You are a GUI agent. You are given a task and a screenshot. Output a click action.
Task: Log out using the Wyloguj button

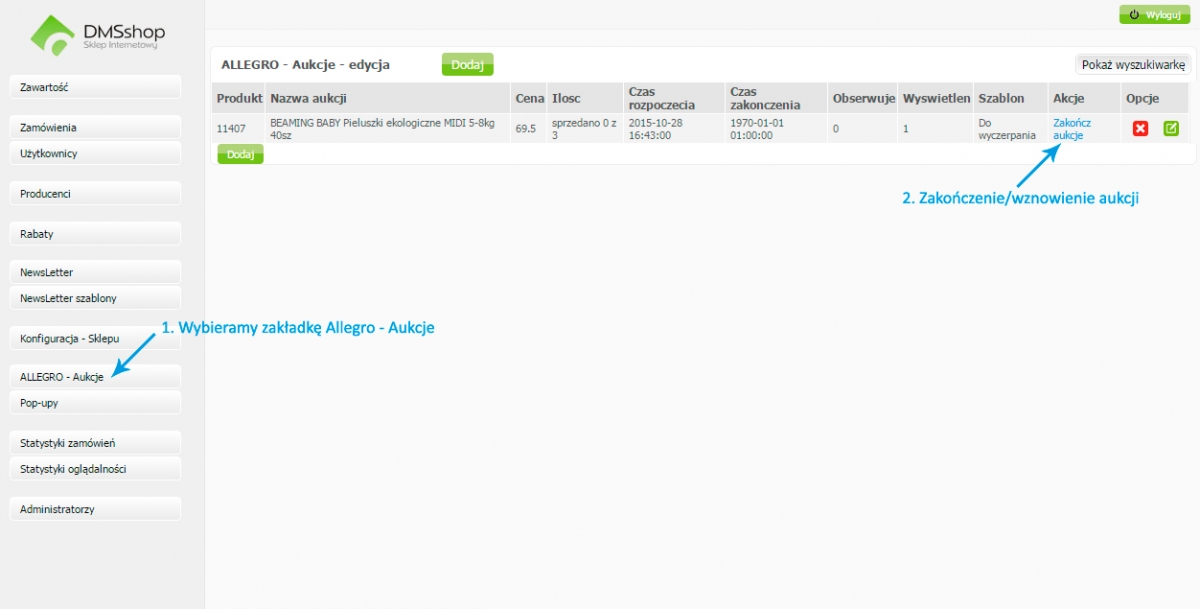pos(1155,15)
